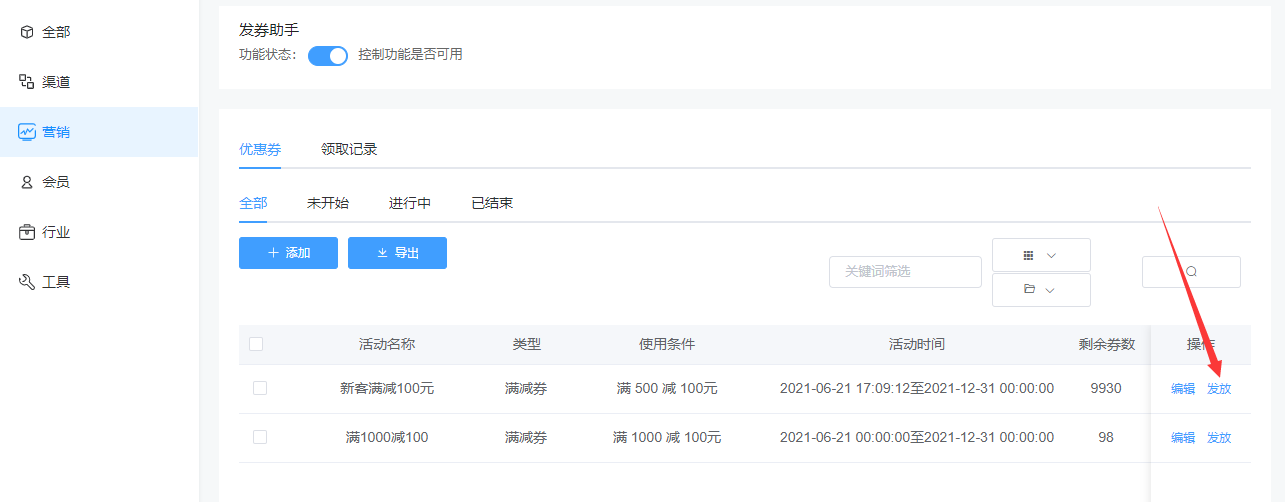Screen dimensions: 1285x502
Task: Click the person icon beside 会员
Action: coord(27,182)
